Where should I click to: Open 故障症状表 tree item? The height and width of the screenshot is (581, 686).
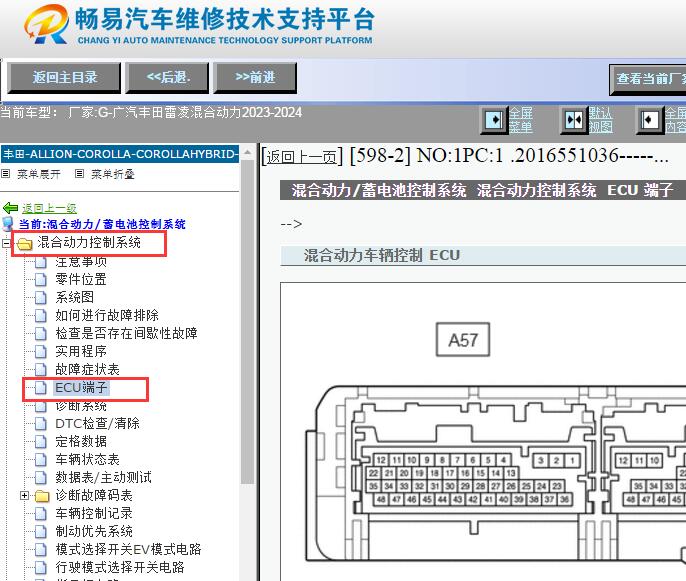[87, 369]
